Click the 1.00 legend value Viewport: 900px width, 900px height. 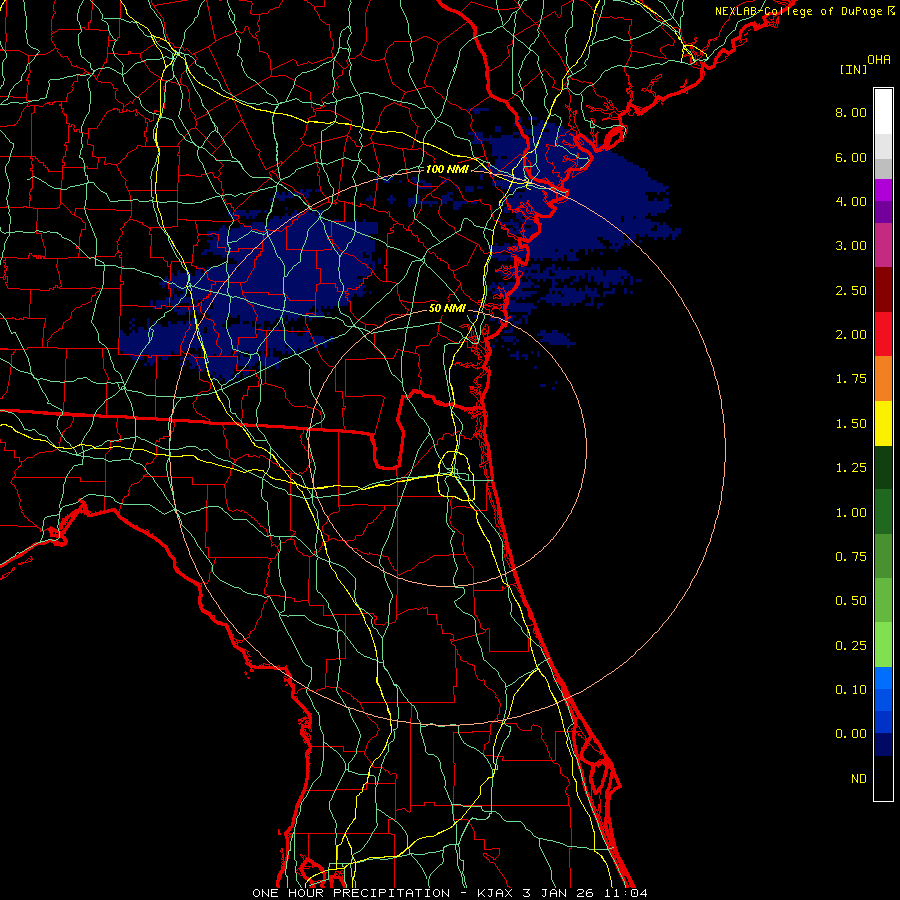tap(851, 513)
